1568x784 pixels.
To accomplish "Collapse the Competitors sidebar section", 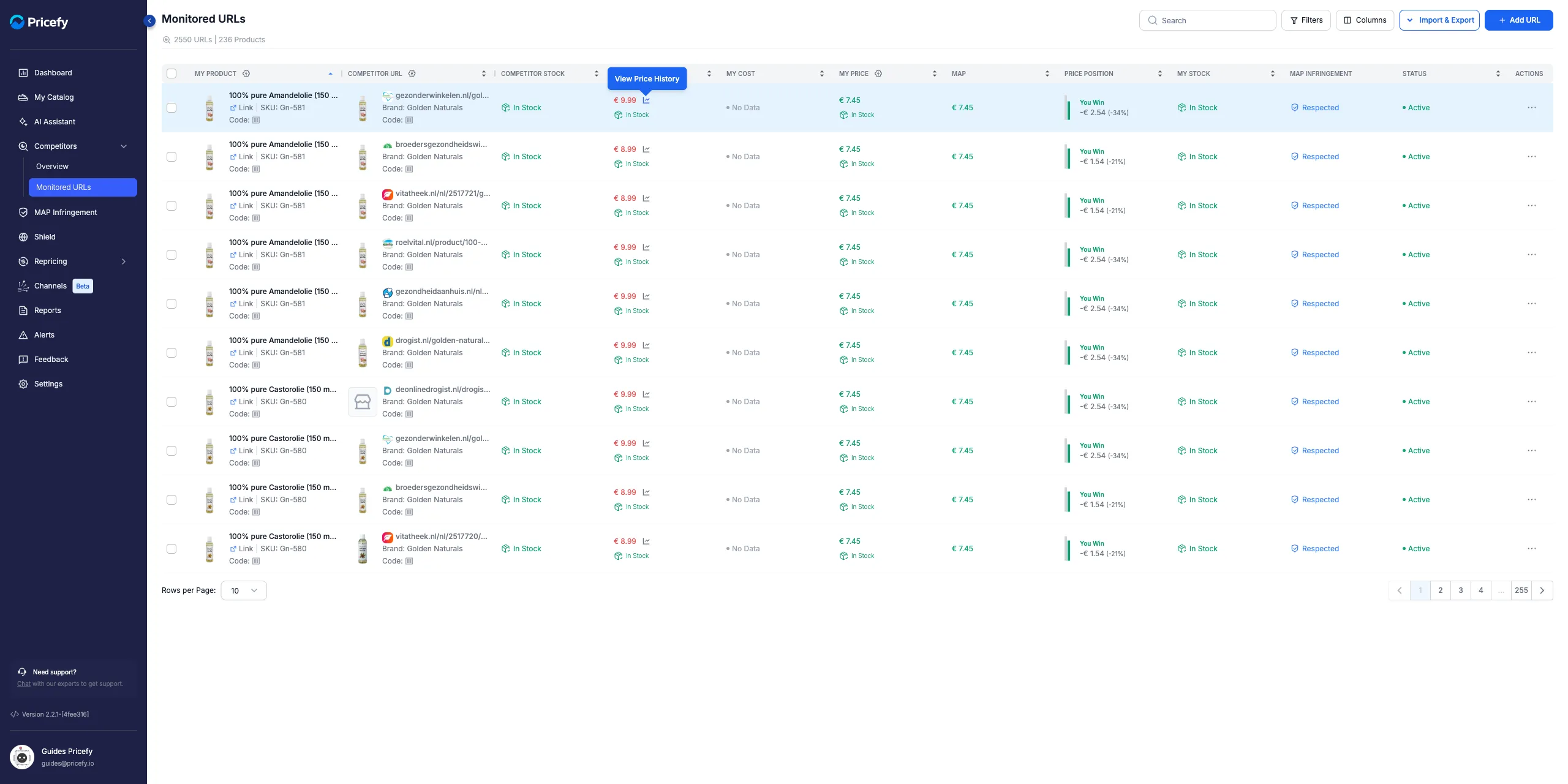I will (124, 146).
